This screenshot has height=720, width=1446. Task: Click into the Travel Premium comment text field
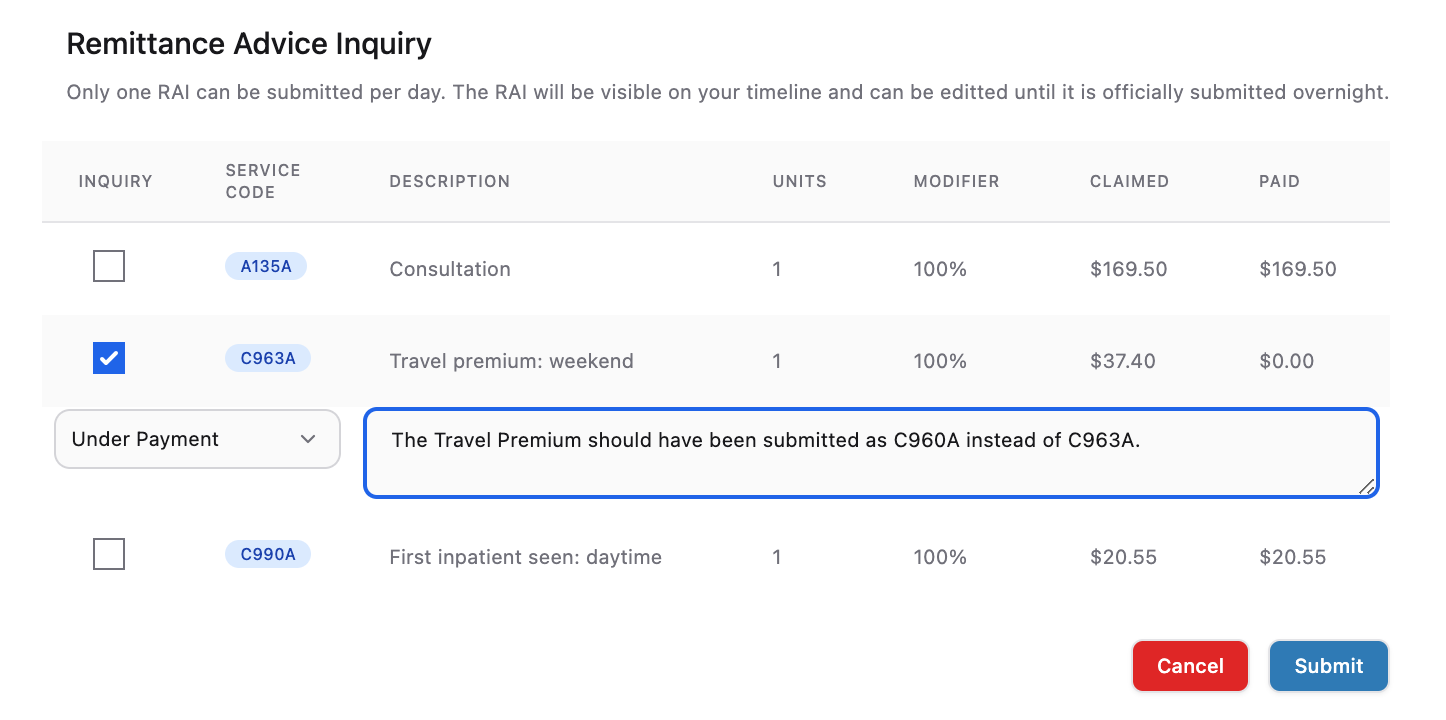(870, 453)
